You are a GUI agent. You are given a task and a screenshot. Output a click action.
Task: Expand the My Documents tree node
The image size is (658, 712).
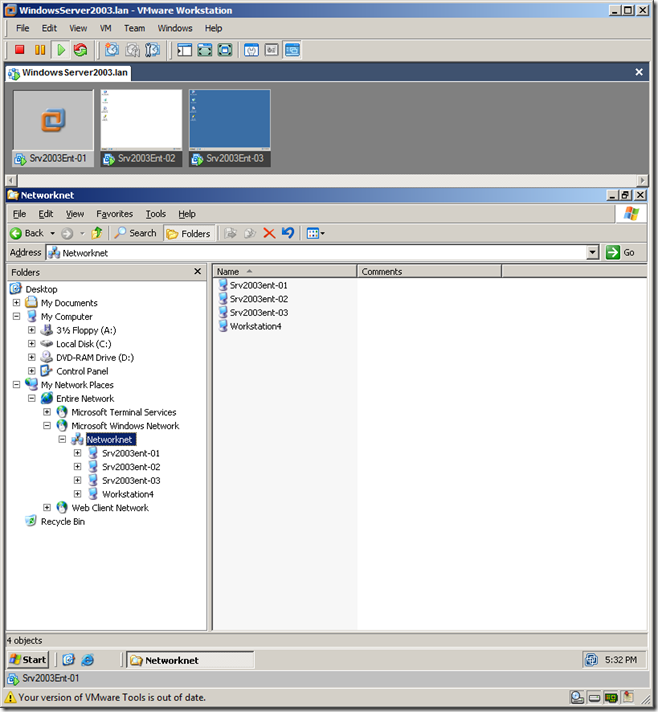[x=16, y=302]
